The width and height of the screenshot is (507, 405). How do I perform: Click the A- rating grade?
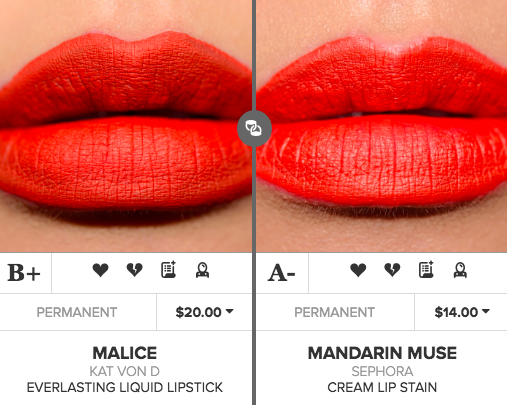[x=282, y=273]
